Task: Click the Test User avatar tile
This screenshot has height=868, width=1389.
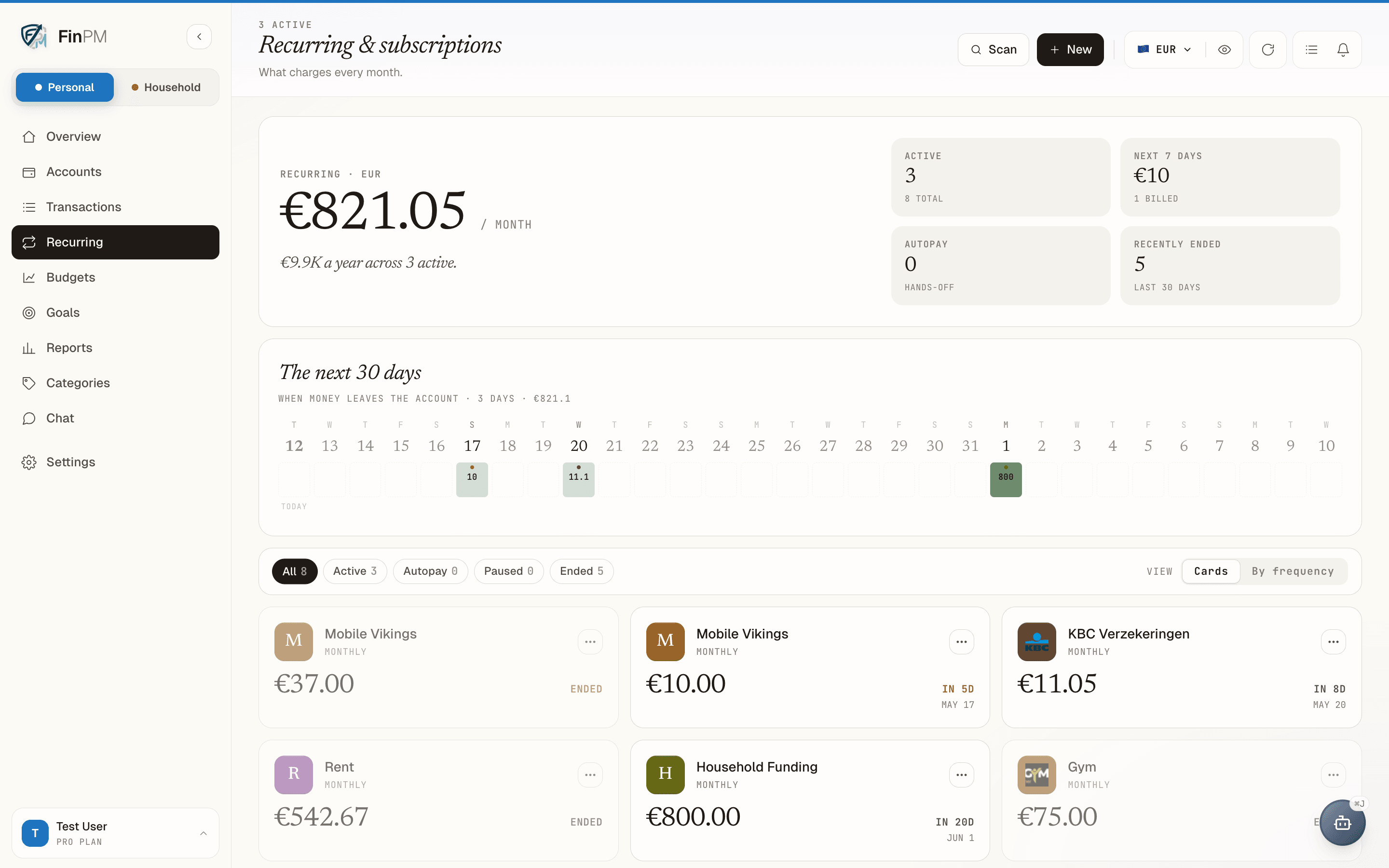Action: tap(35, 833)
